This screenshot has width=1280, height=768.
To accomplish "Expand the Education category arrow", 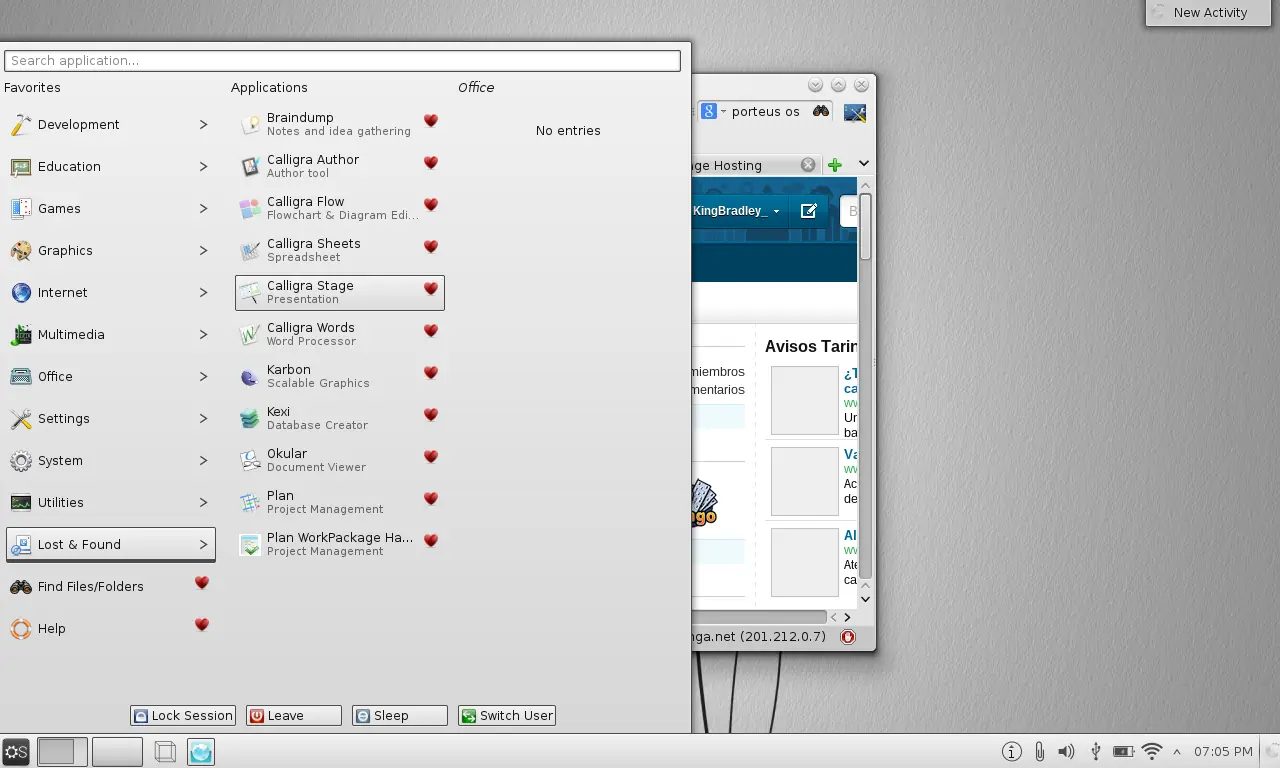I will [203, 167].
